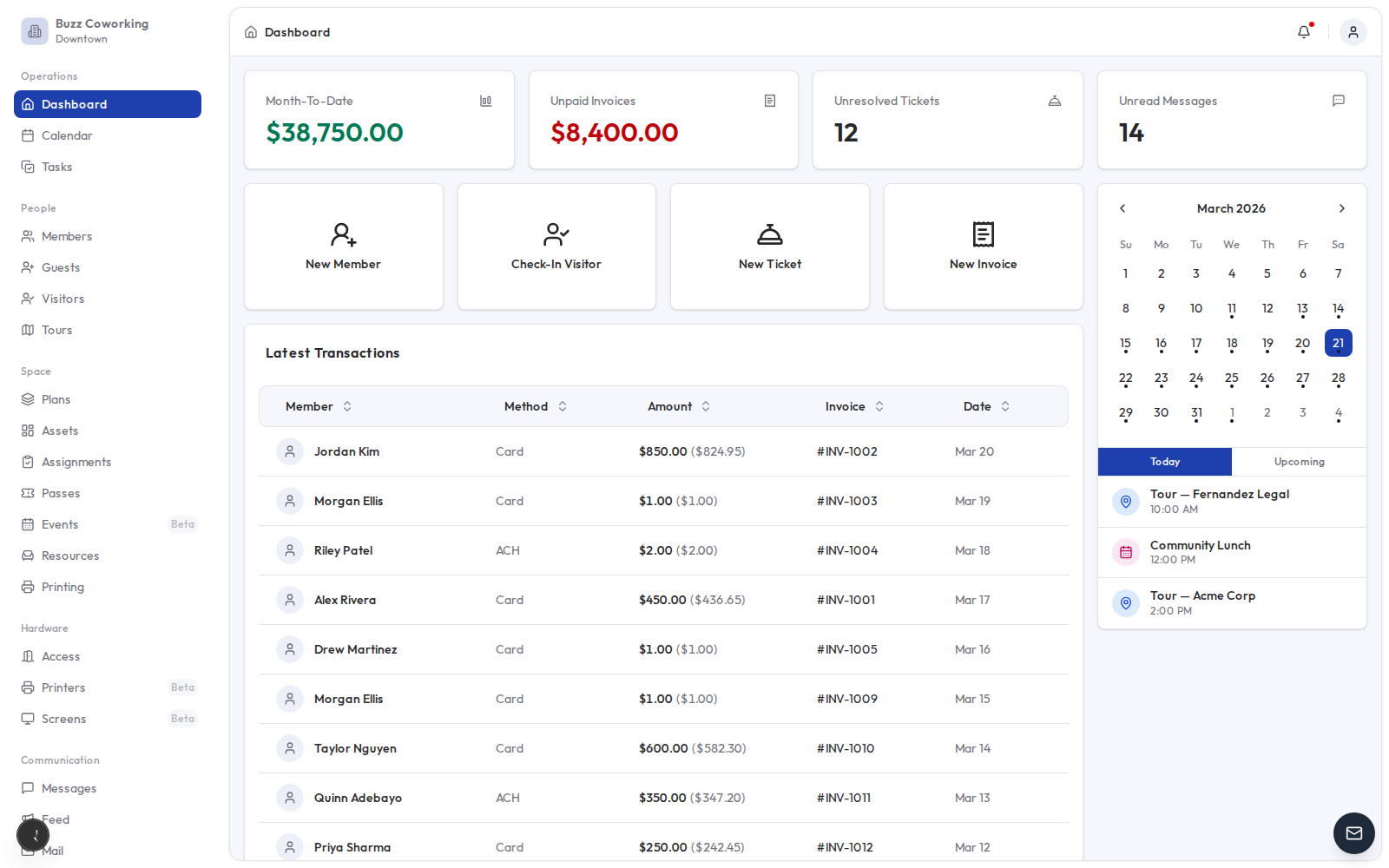This screenshot has width=1389, height=868.
Task: Open Messages from the Communication sidebar
Action: tap(69, 788)
